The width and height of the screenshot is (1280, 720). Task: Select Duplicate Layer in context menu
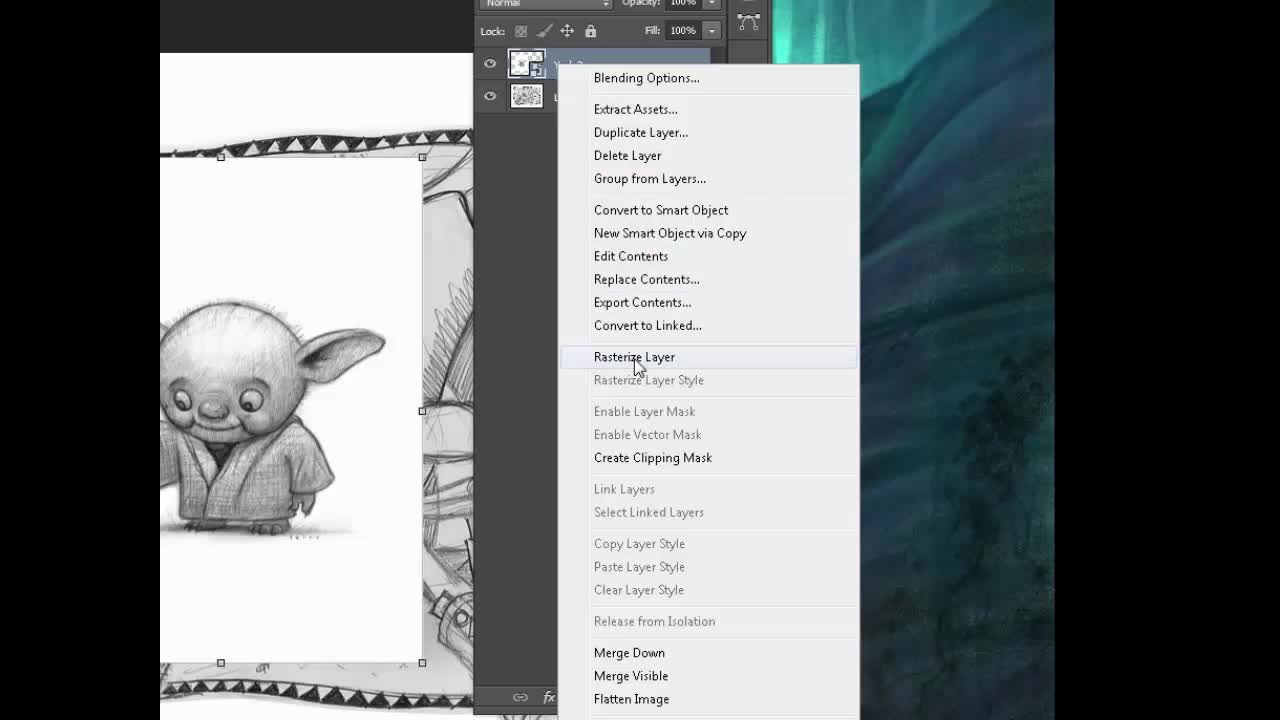tap(640, 132)
